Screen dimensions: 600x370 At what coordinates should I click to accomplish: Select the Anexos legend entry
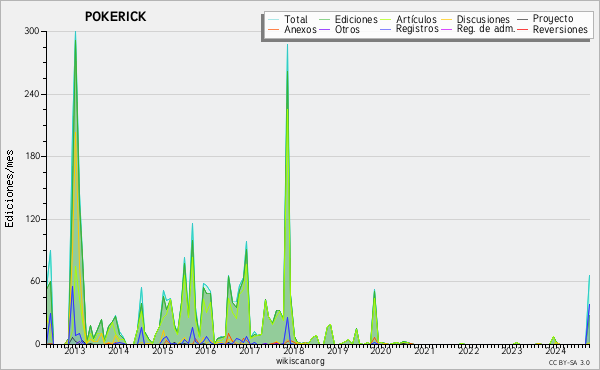click(292, 29)
